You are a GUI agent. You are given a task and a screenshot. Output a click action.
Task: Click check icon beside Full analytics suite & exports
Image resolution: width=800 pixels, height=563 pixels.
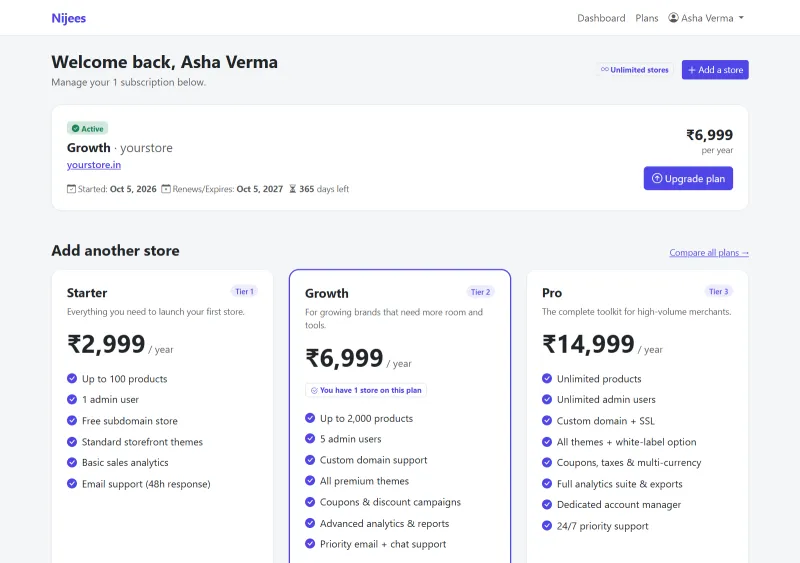tap(547, 483)
